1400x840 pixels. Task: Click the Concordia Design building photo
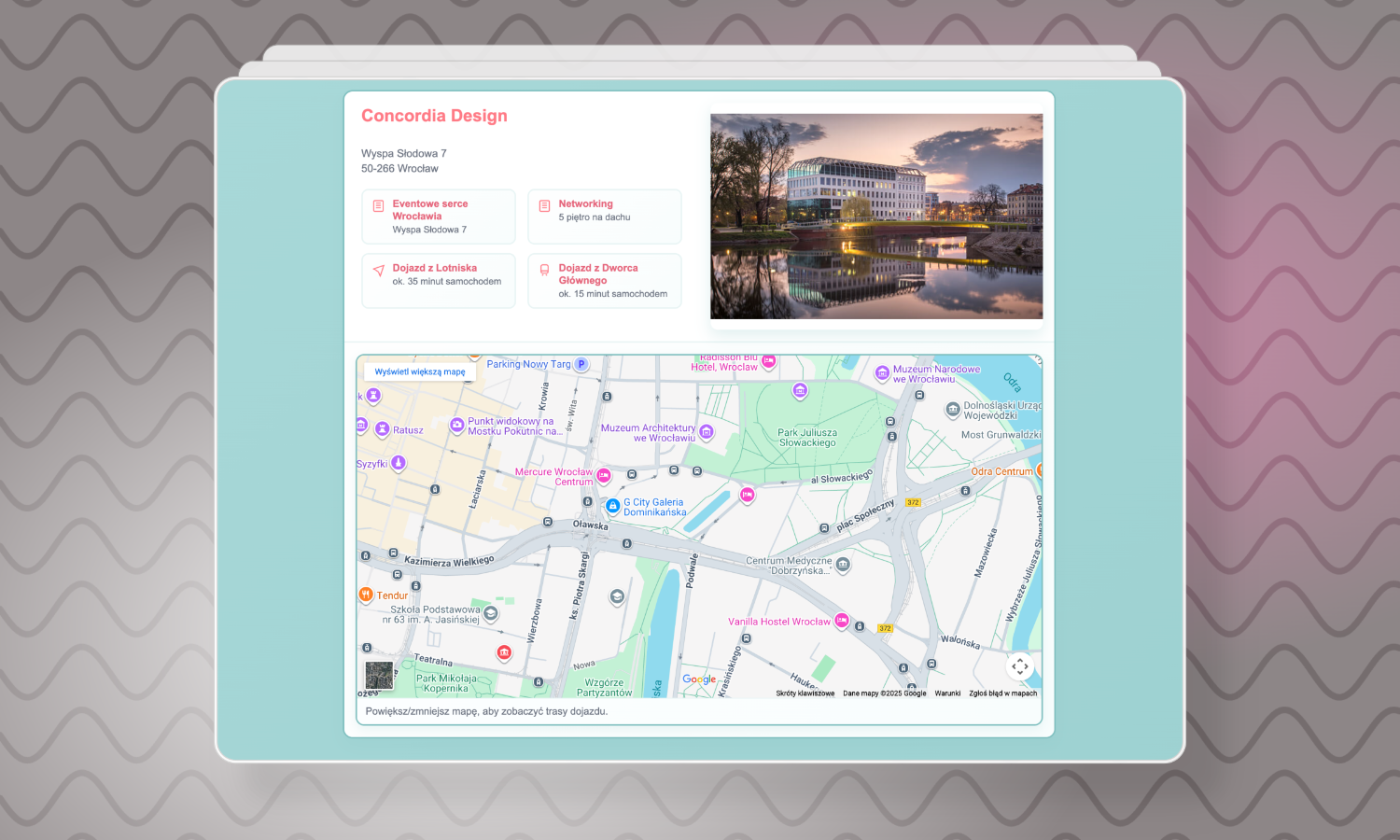point(875,216)
